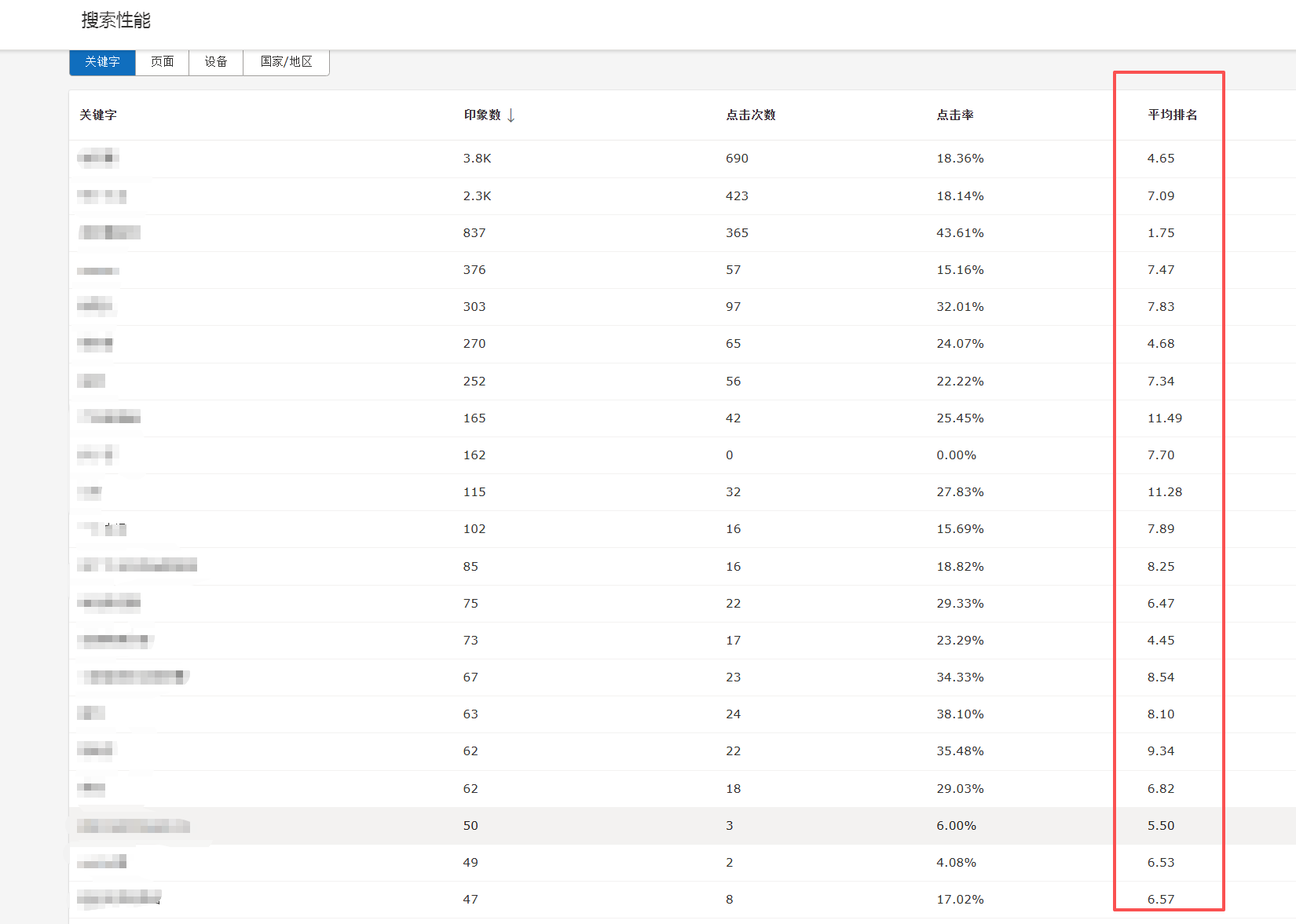Switch to the 页面 tab
The width and height of the screenshot is (1296, 924).
click(163, 62)
